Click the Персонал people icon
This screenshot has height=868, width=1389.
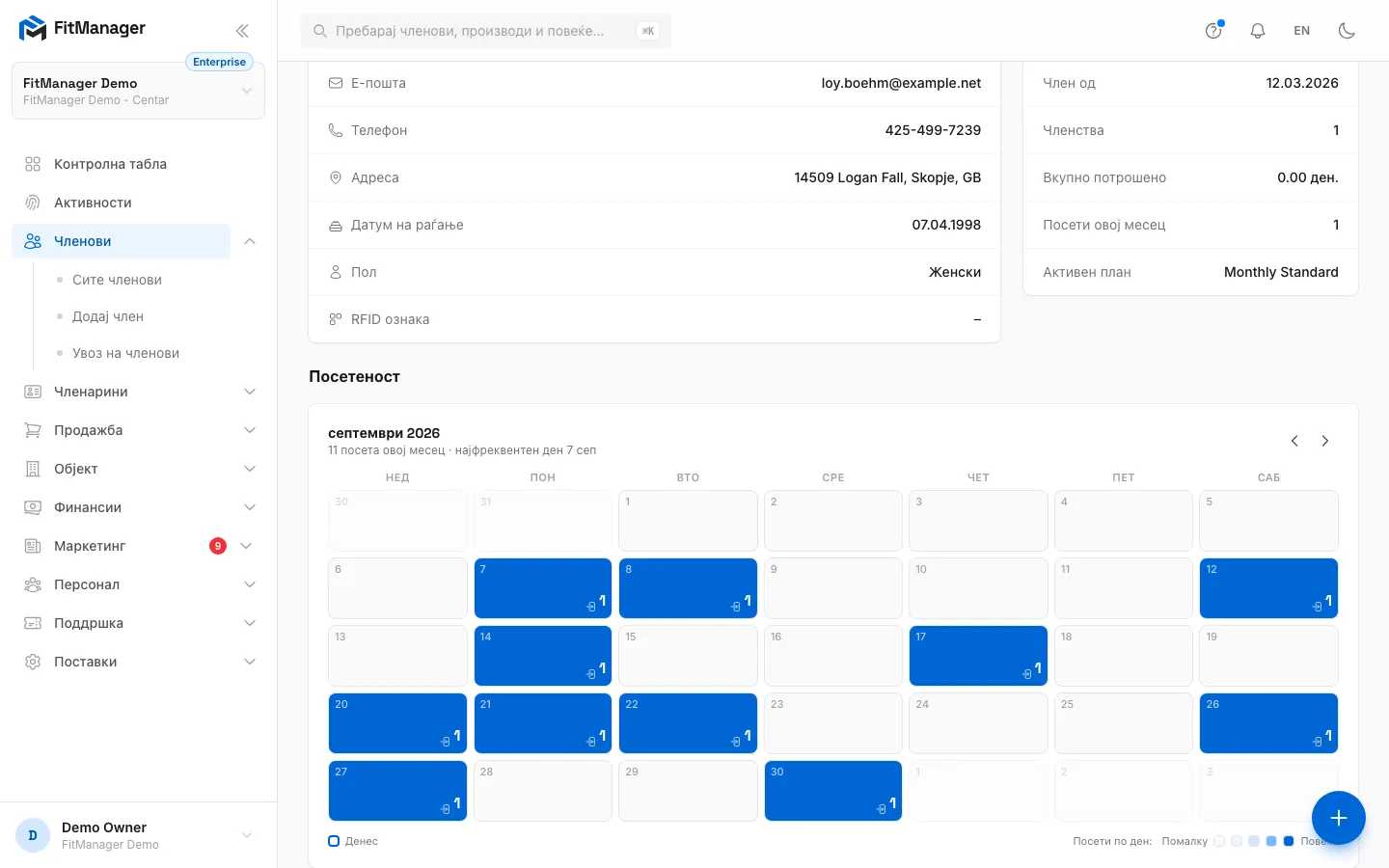(33, 584)
